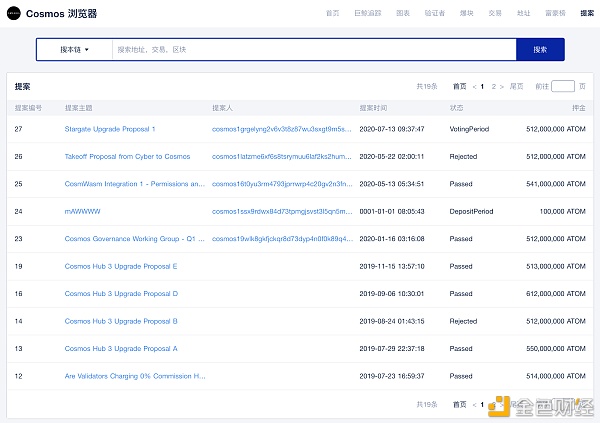
Task: Open the 地址 navigation item
Action: tap(523, 13)
